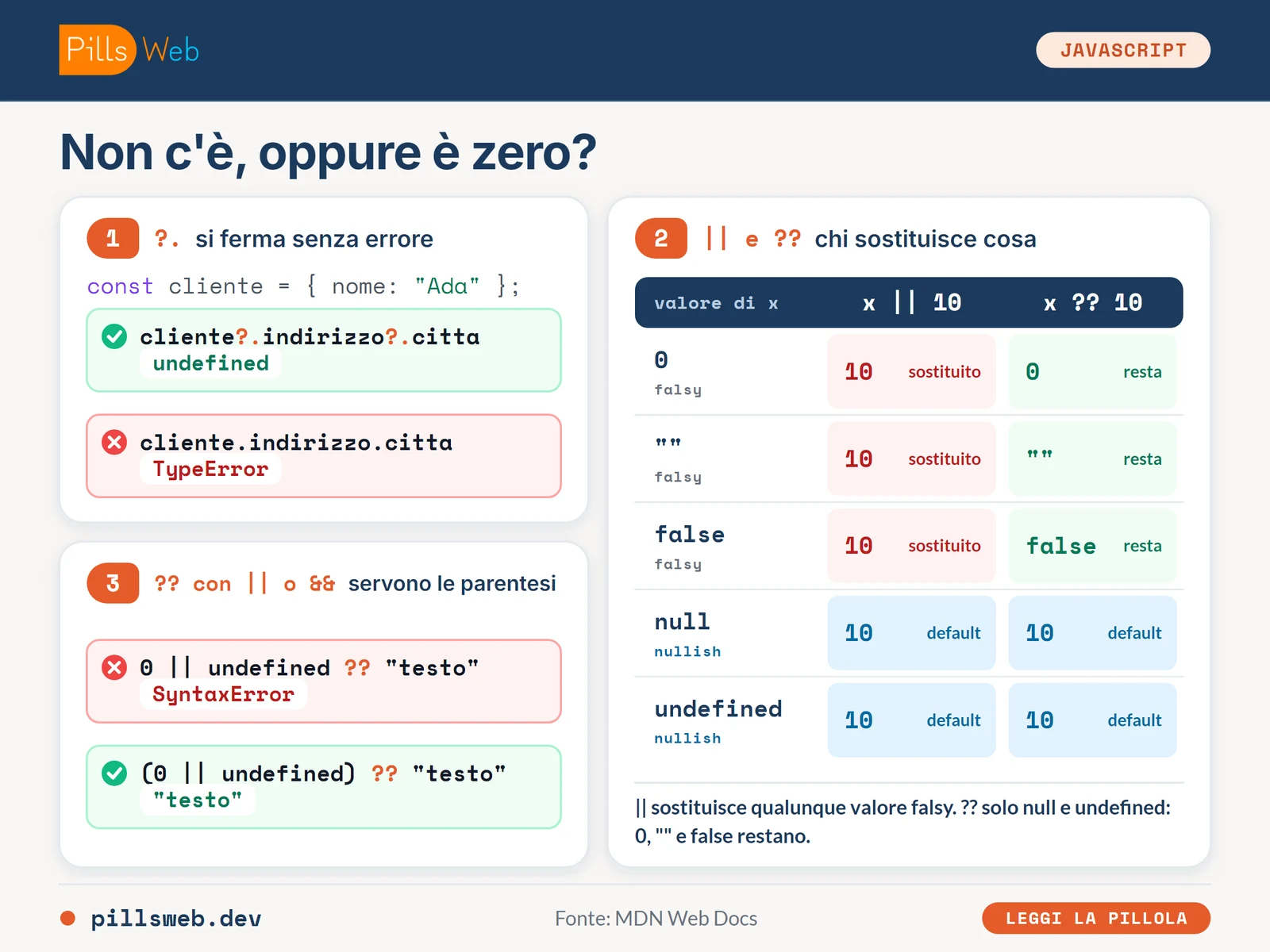Click the green 'false resta' cell

[x=1092, y=546]
